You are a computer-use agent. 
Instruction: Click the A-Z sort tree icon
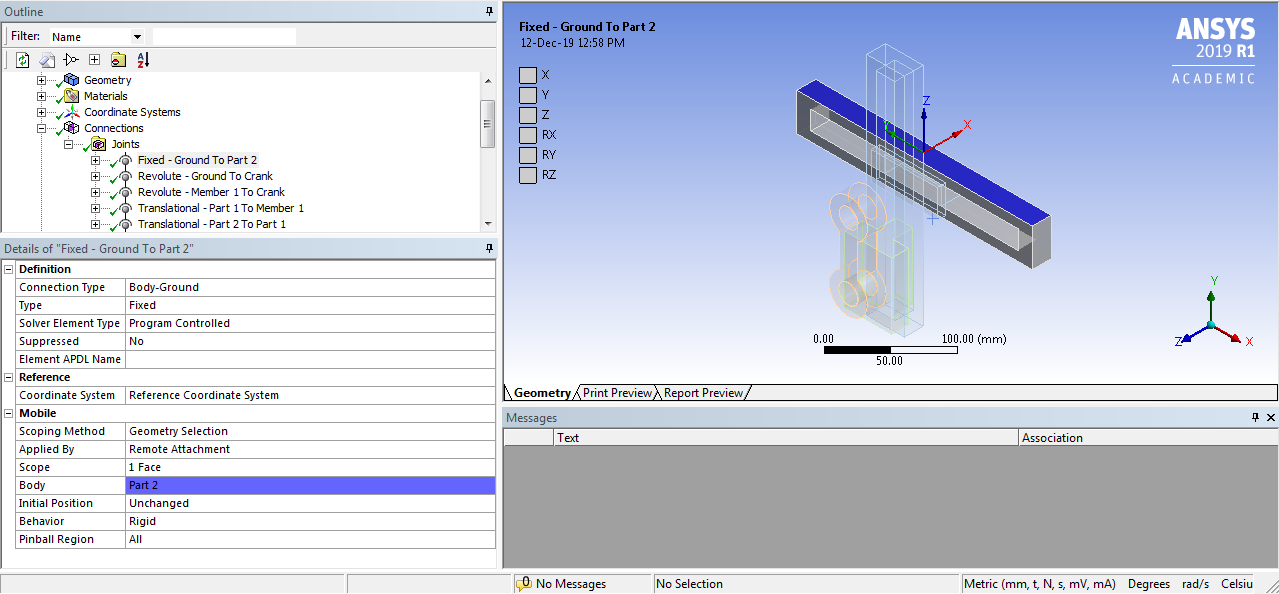(143, 60)
